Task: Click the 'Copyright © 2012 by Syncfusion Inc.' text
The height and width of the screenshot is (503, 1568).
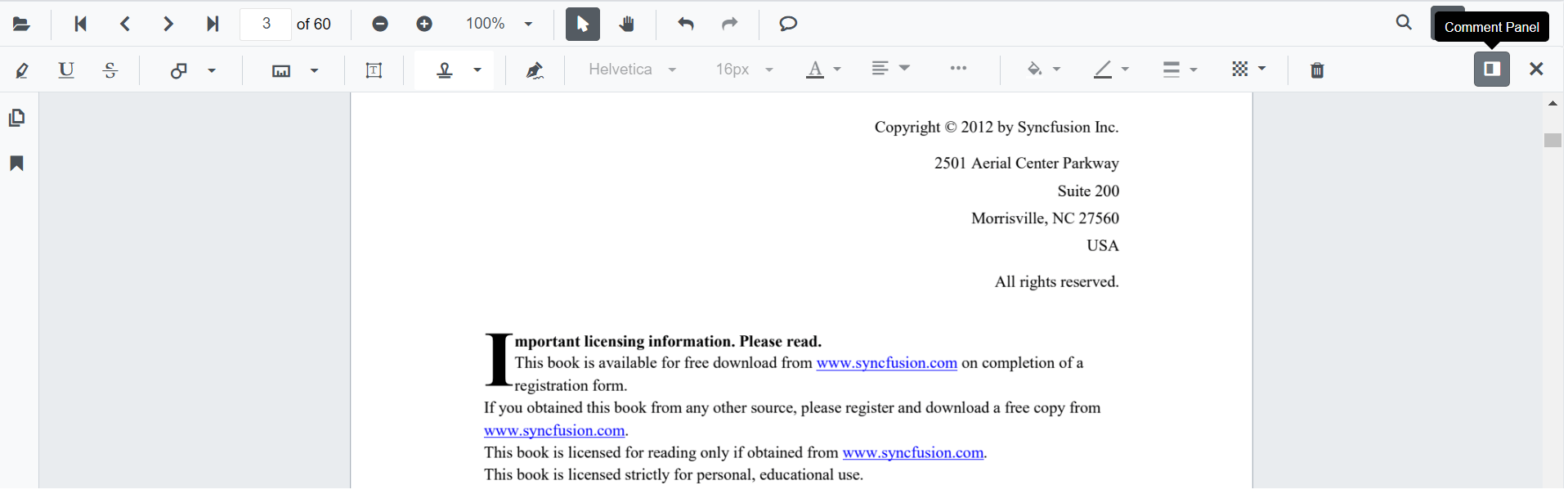Action: [997, 128]
